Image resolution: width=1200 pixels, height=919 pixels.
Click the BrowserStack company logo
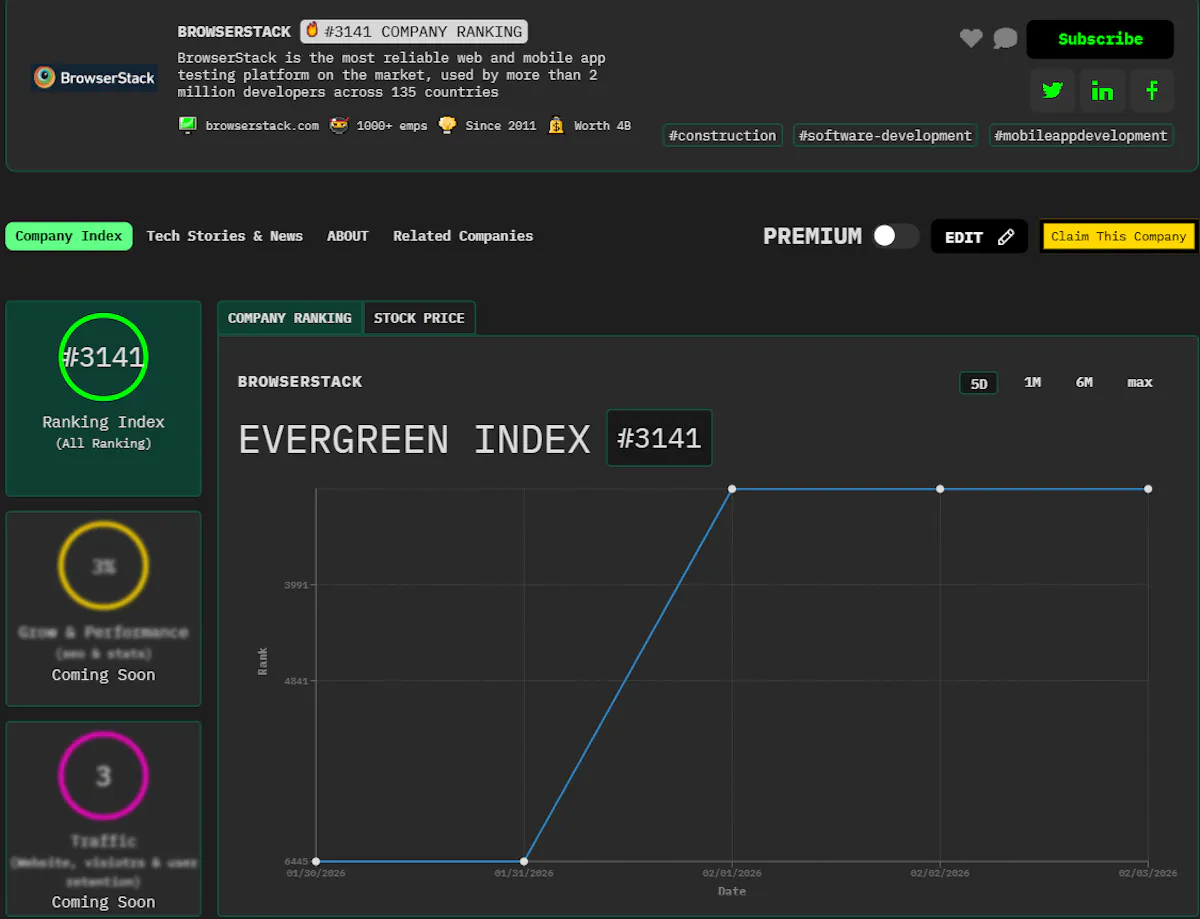tap(94, 77)
